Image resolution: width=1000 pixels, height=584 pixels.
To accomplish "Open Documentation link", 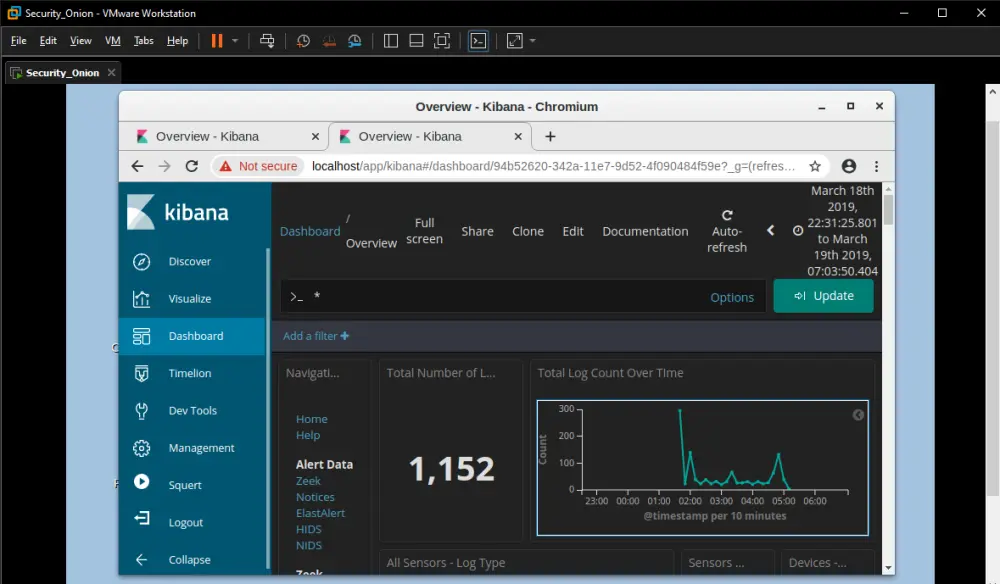I will coord(645,231).
